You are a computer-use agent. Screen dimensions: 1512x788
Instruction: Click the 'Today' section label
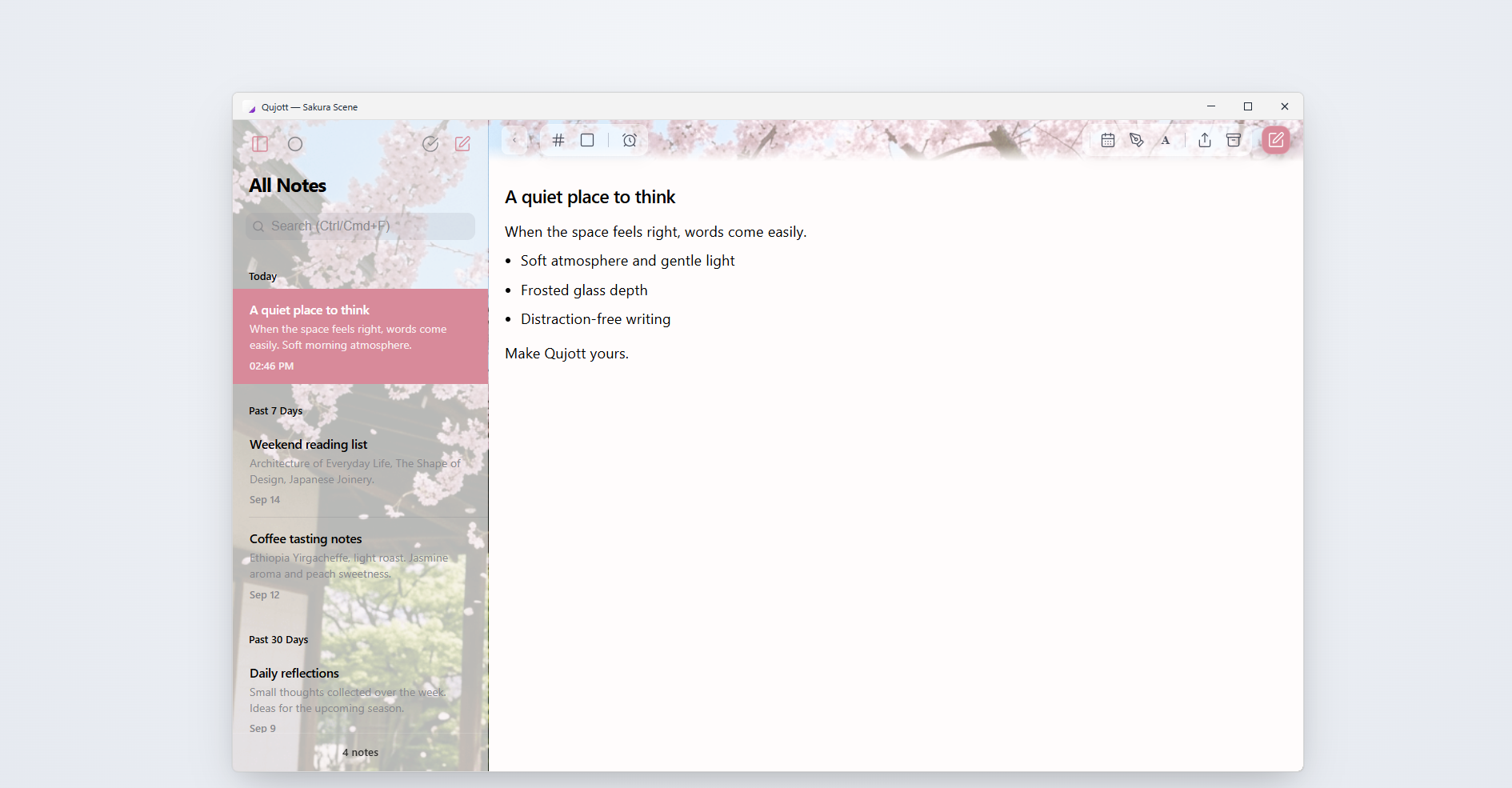click(262, 277)
